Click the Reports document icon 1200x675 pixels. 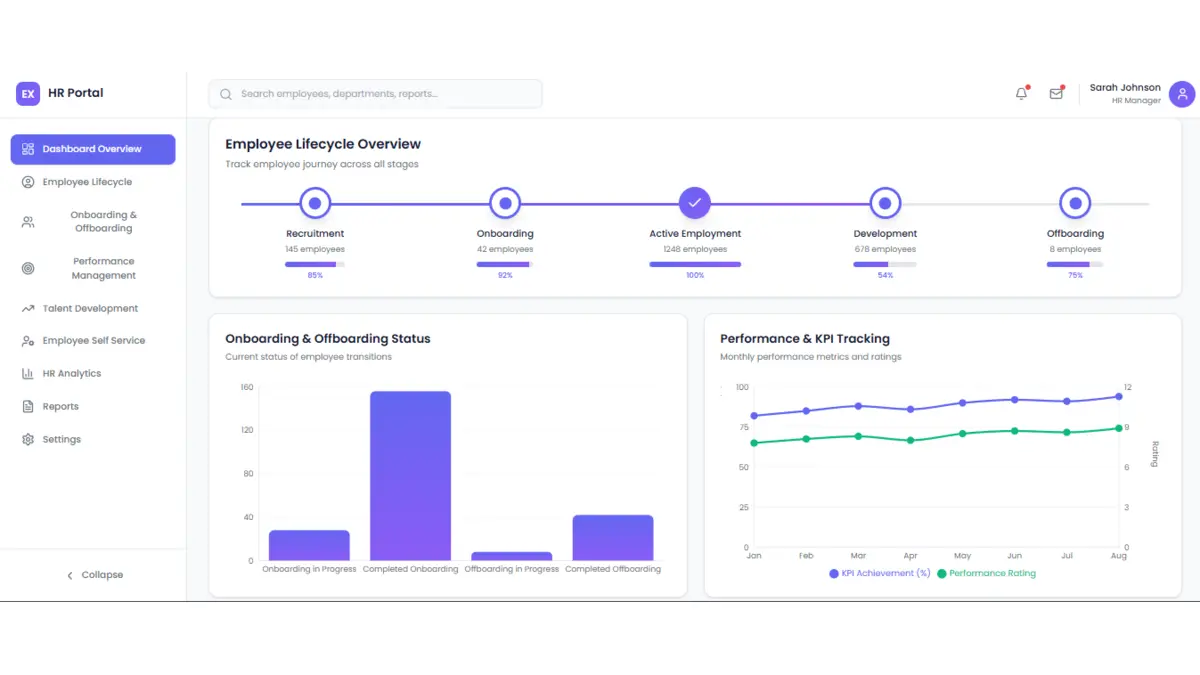28,407
